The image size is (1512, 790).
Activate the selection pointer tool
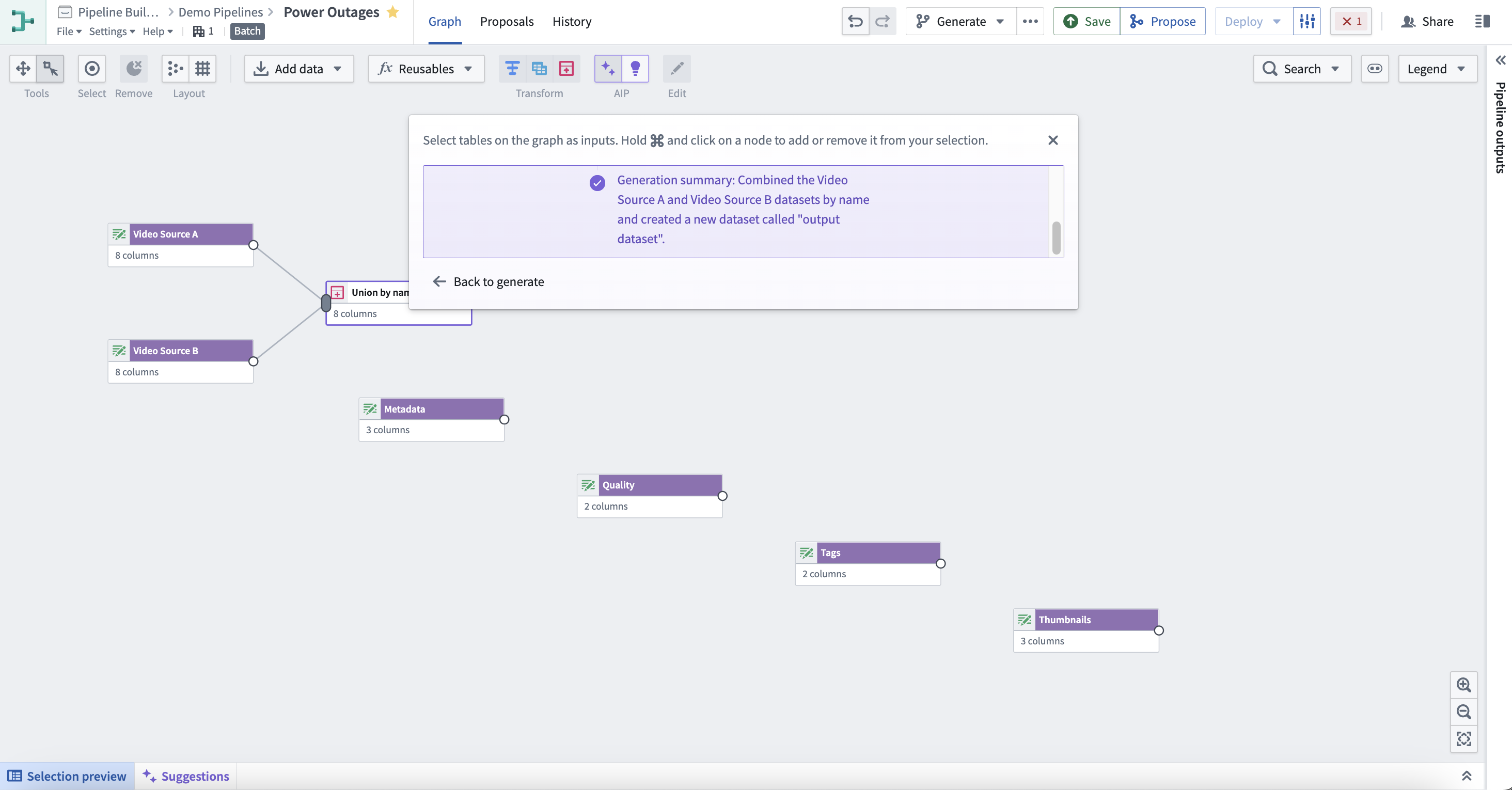pos(51,69)
